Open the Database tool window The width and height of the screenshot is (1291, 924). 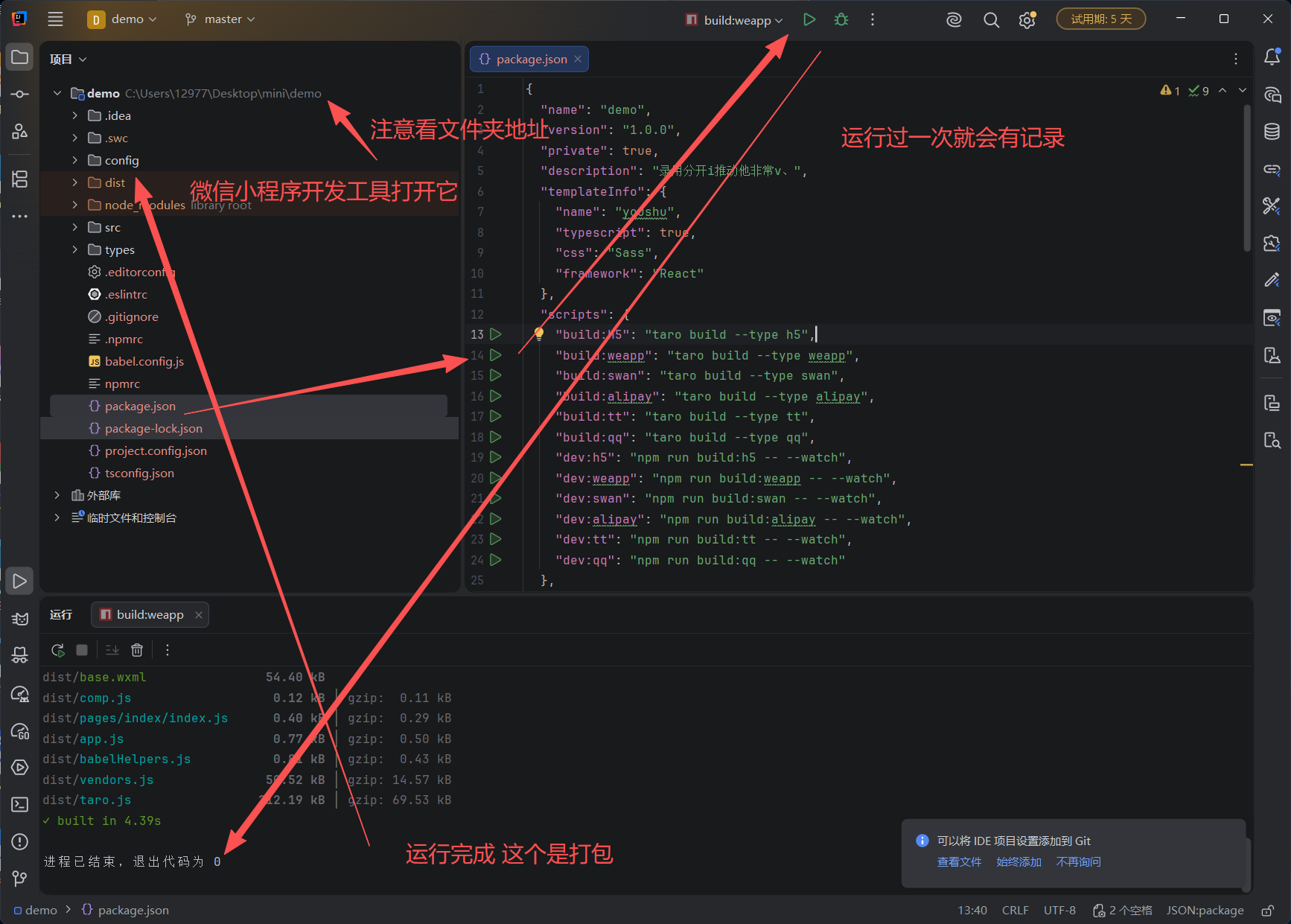point(1272,132)
